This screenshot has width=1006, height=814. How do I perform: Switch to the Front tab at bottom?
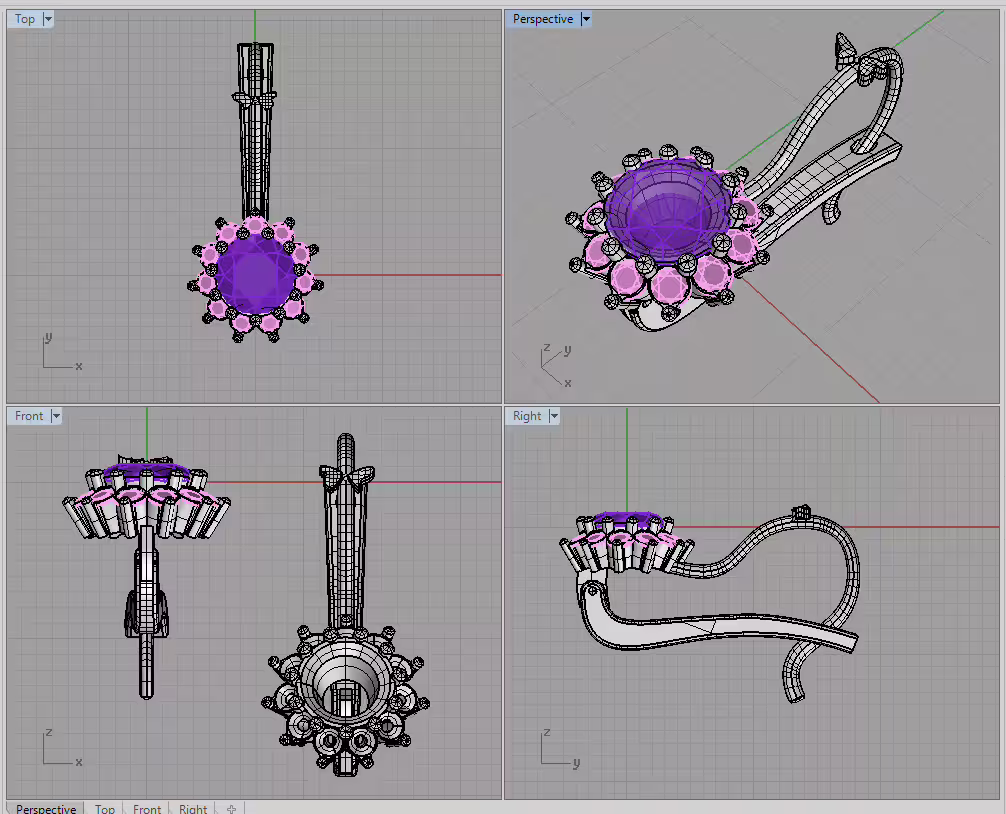point(147,808)
